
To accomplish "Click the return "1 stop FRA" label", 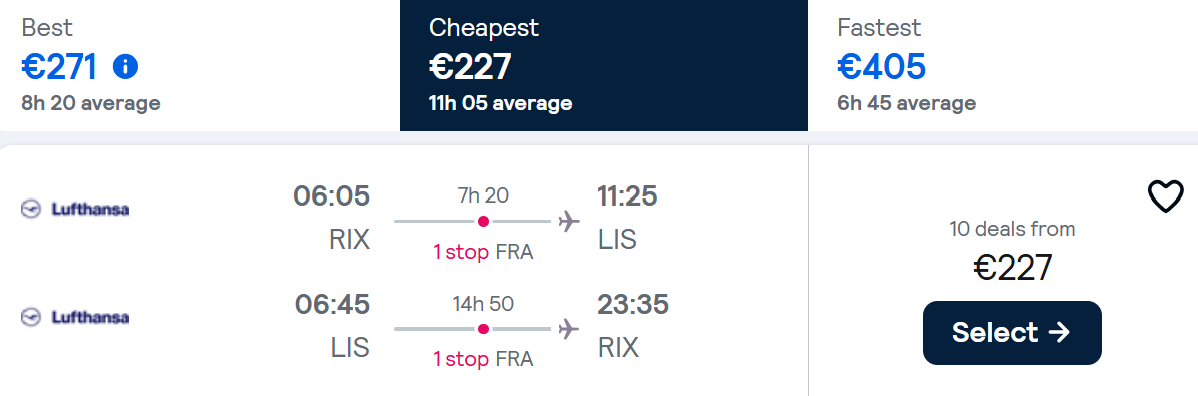I will (483, 359).
